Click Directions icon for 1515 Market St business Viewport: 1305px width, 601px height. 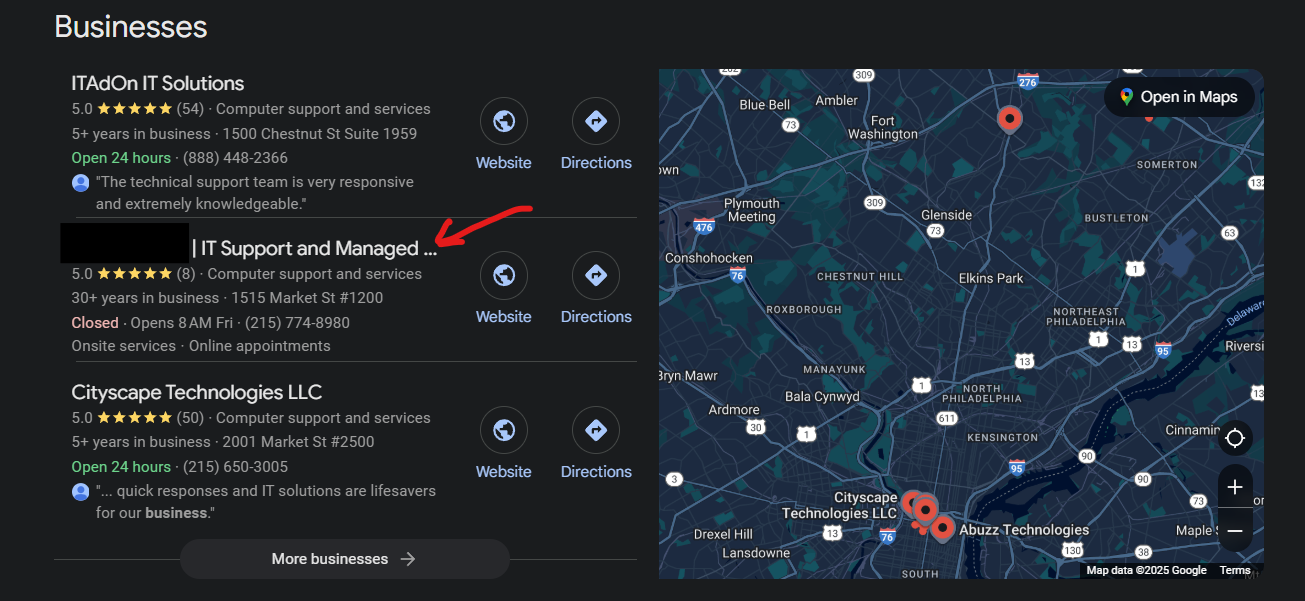596,275
